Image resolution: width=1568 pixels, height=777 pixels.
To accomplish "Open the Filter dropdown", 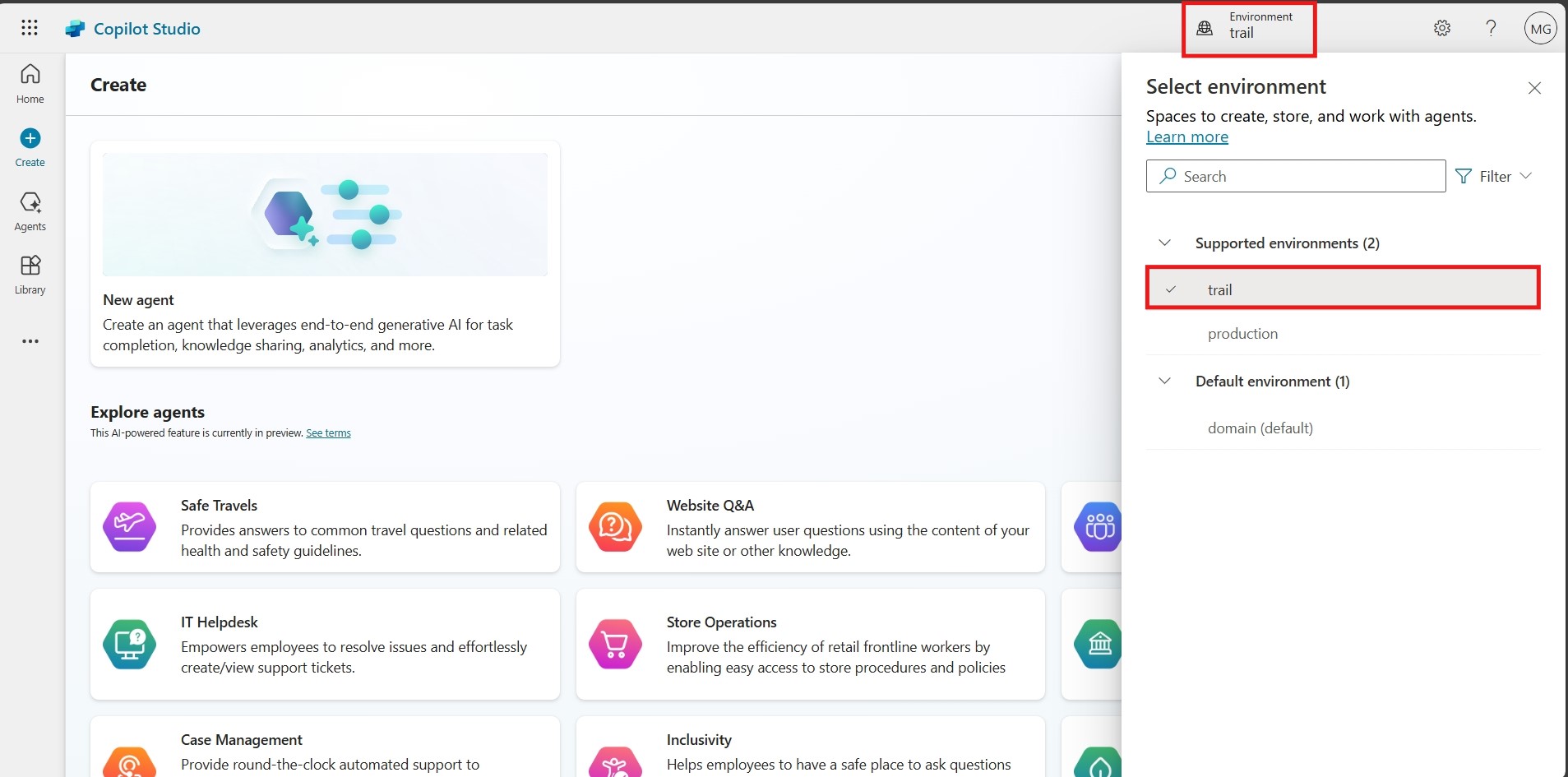I will coord(1493,177).
